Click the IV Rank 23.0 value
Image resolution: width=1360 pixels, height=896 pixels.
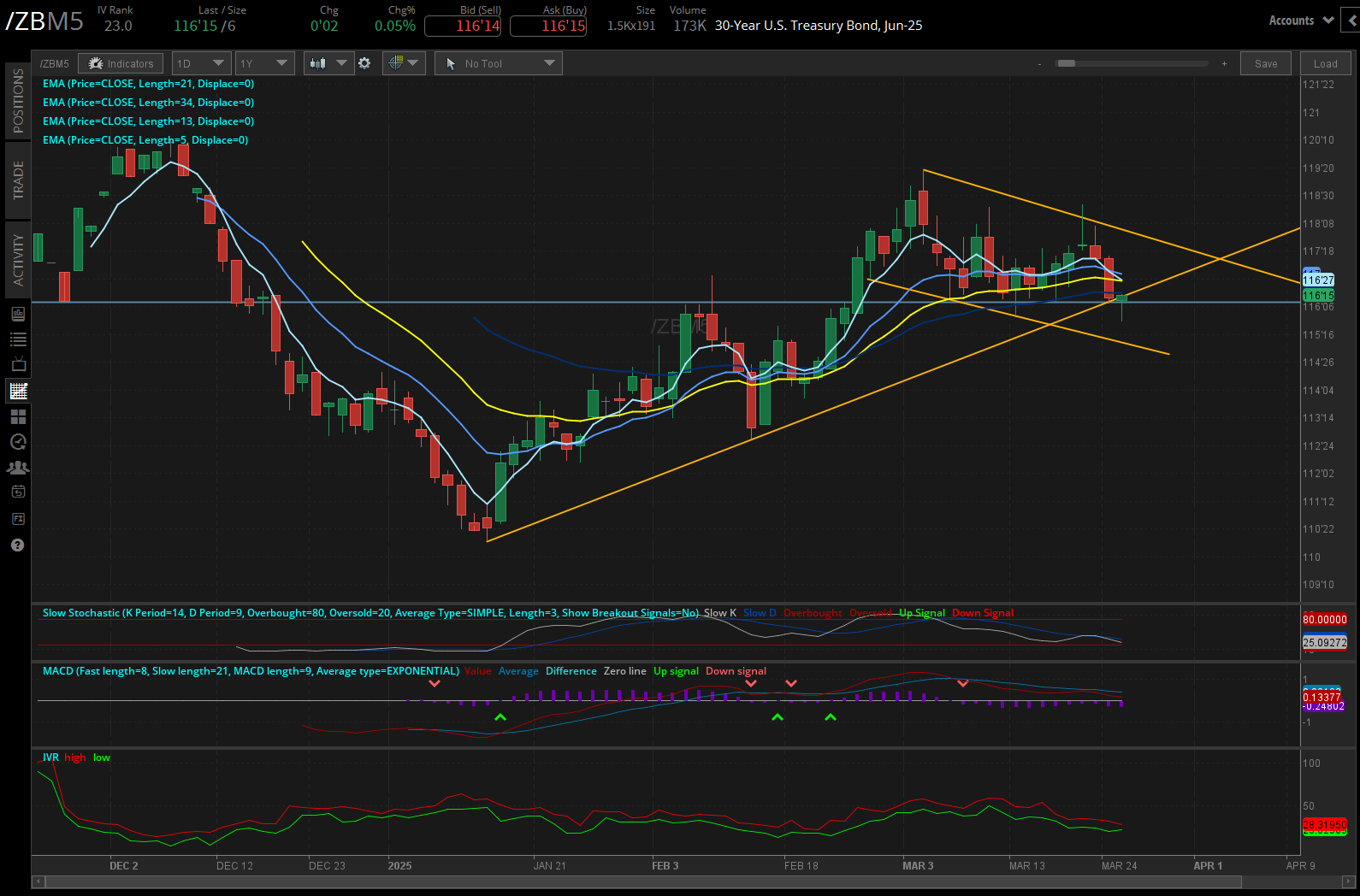118,26
